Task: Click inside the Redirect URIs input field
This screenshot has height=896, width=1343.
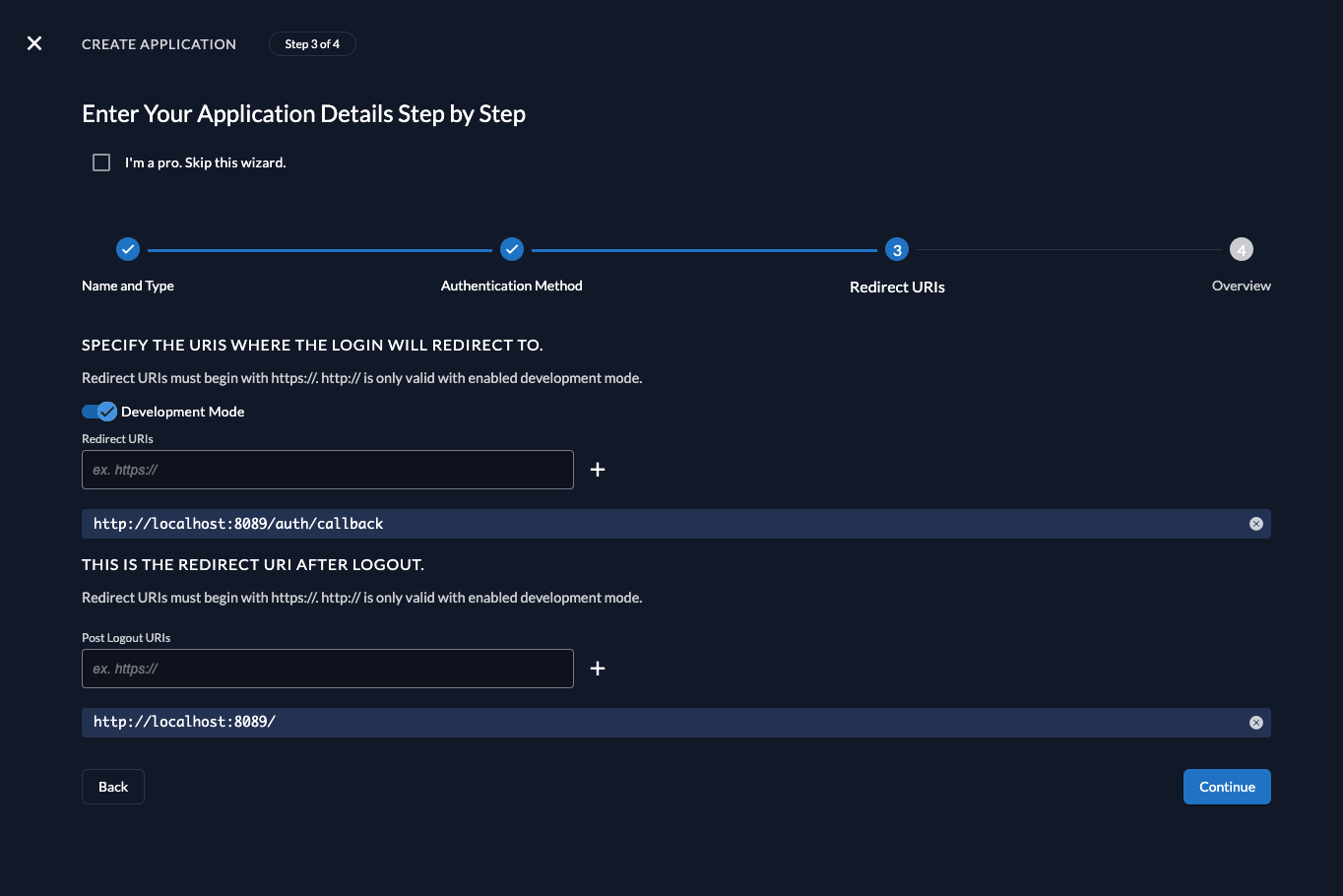Action: coord(328,470)
